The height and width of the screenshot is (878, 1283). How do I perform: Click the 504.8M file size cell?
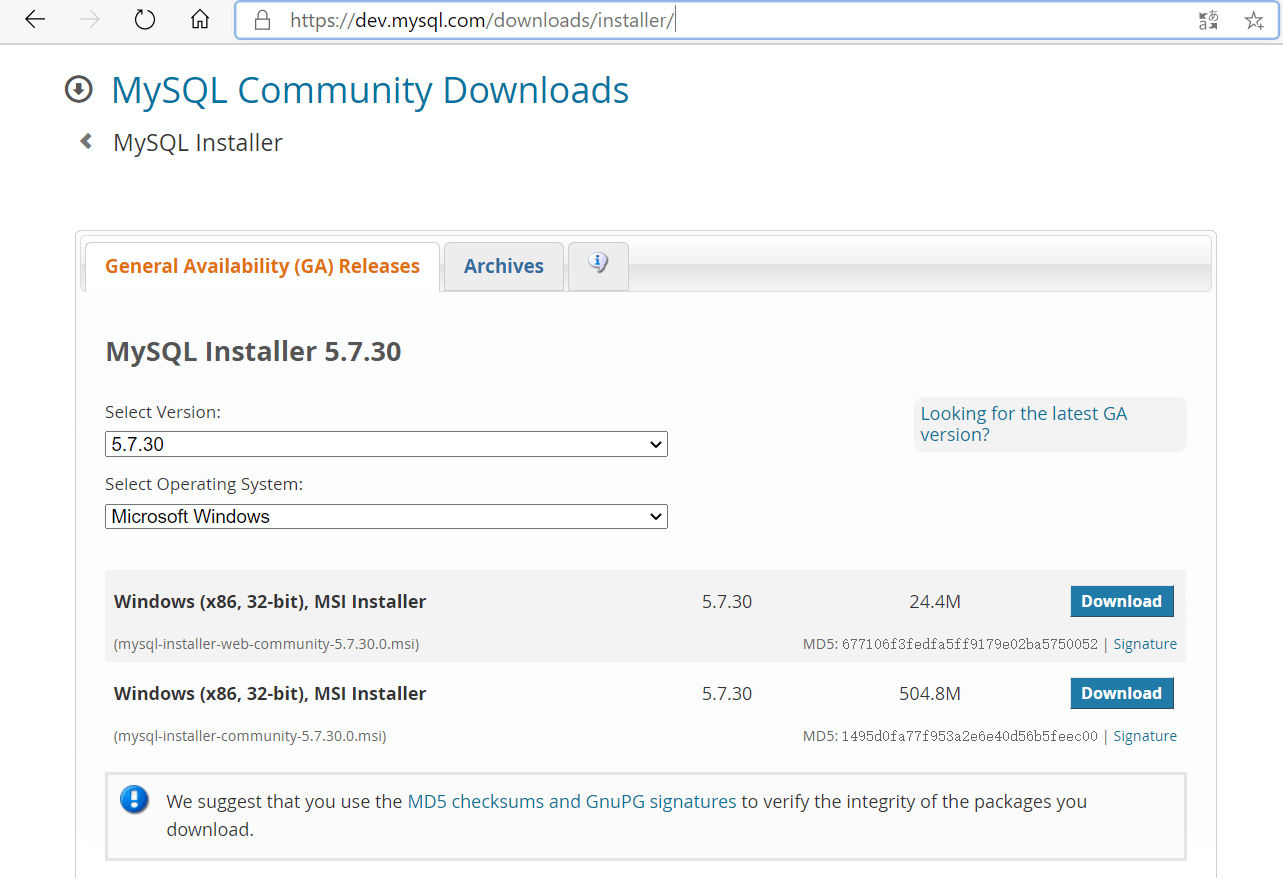930,694
